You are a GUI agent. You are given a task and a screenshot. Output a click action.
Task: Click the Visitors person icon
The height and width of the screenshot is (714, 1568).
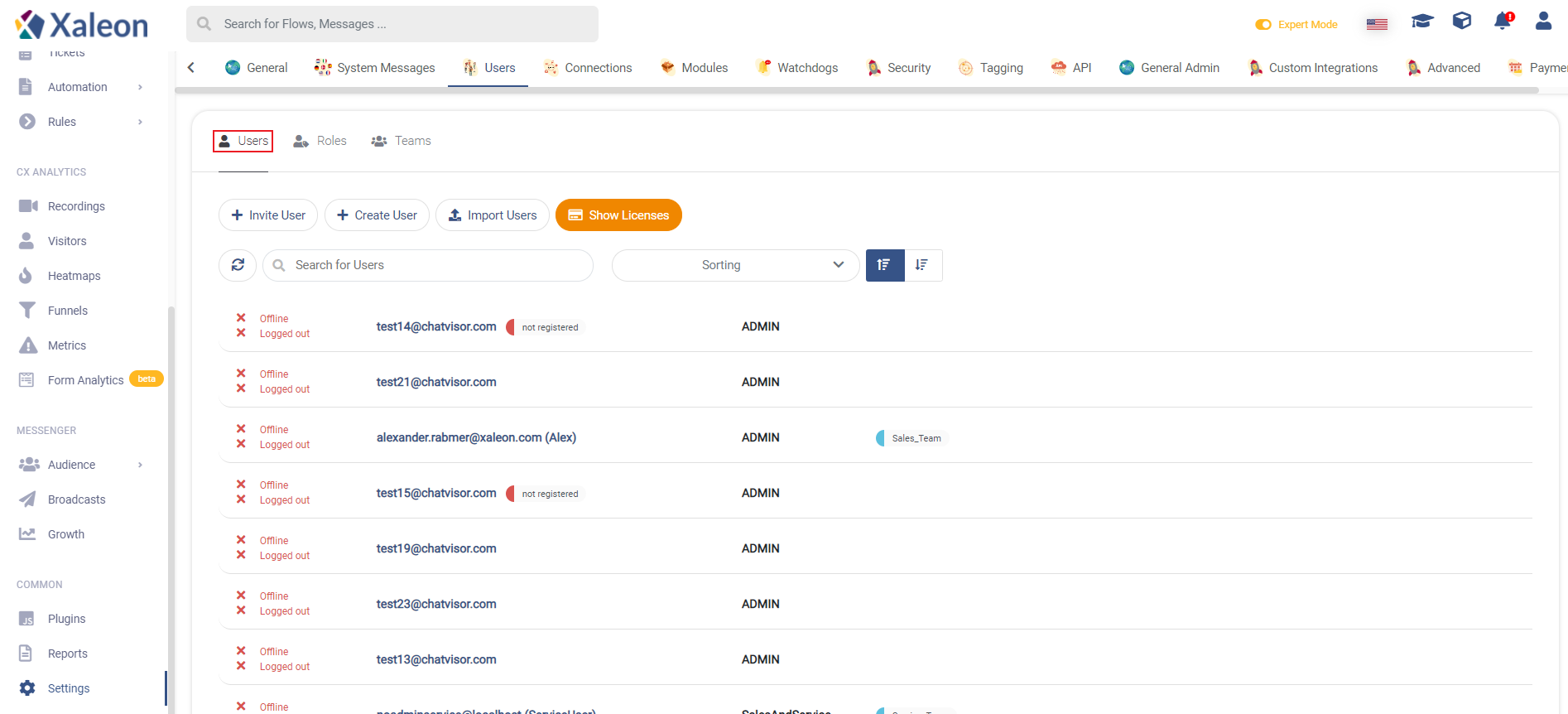pyautogui.click(x=26, y=241)
